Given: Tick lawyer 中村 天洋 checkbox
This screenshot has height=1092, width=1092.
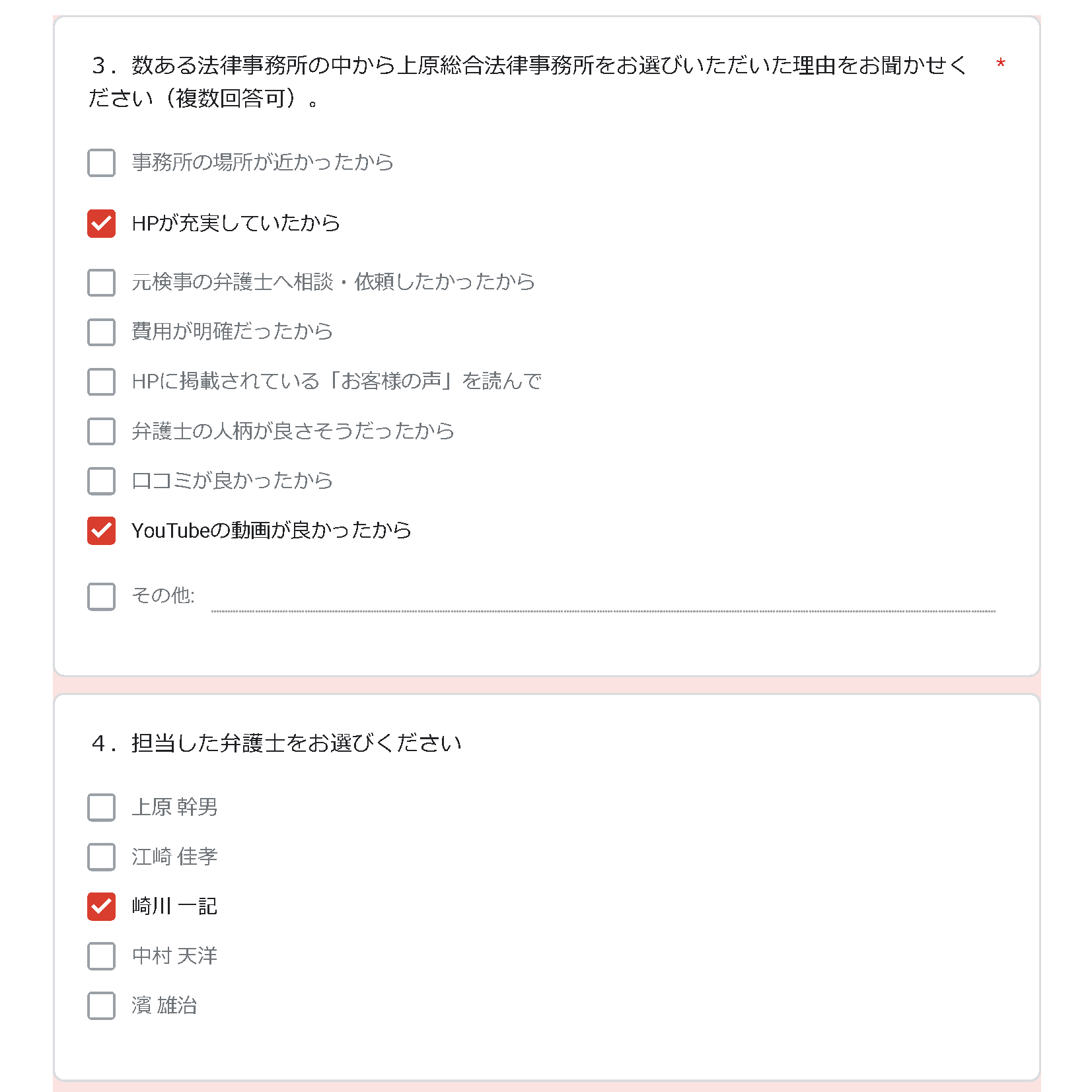Looking at the screenshot, I should tap(101, 956).
